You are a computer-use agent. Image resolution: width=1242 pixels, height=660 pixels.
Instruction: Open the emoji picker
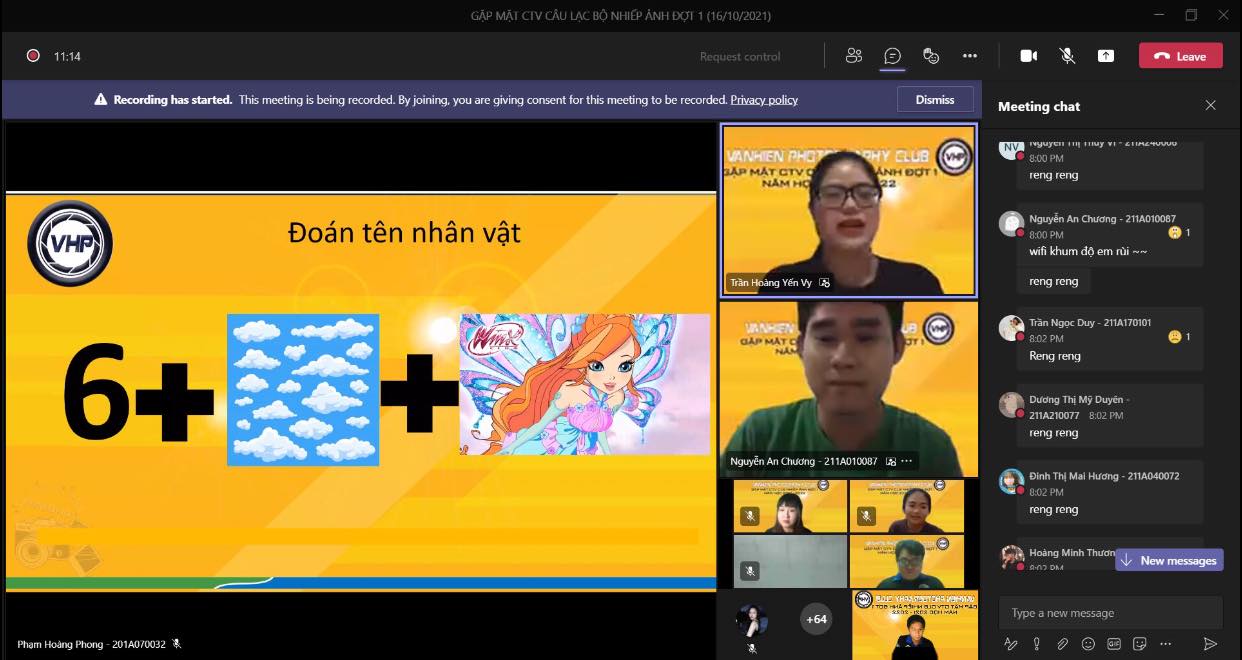coord(1088,644)
